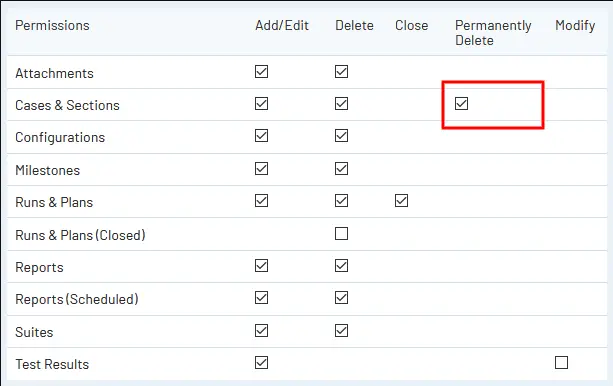
Task: Toggle Runs & Plans Close checkbox
Action: click(x=401, y=201)
